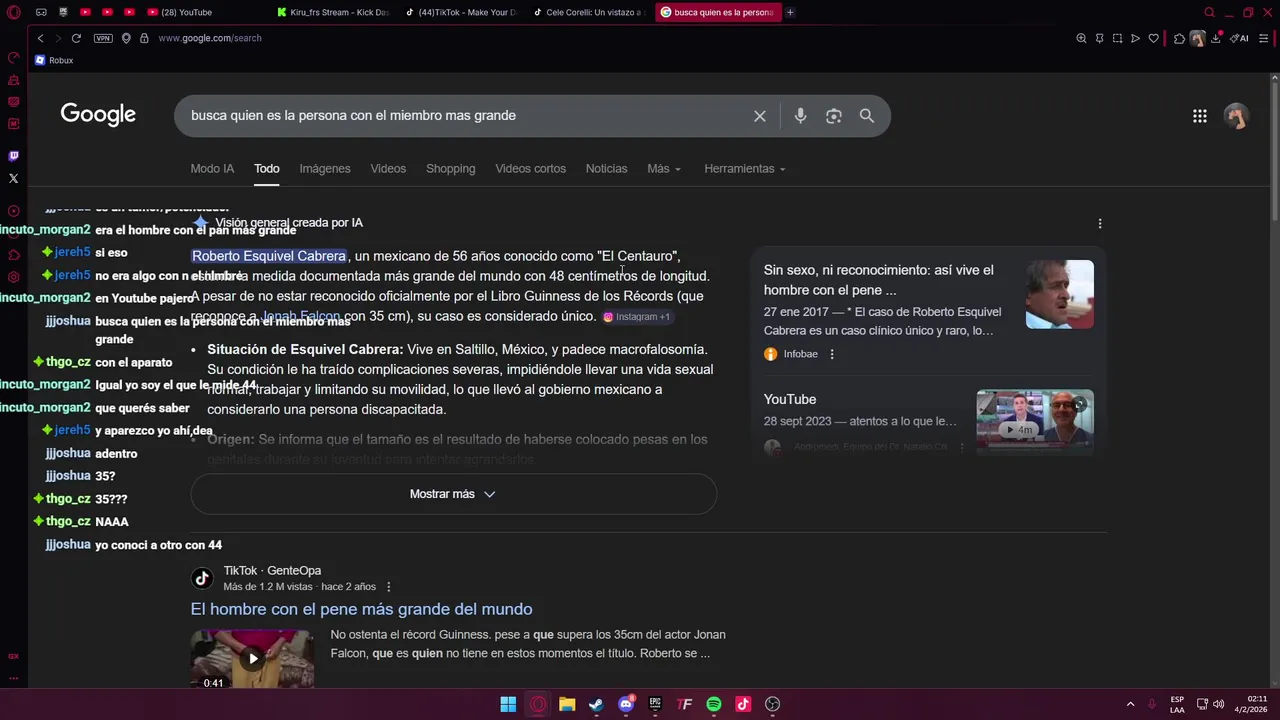Image resolution: width=1280 pixels, height=720 pixels.
Task: Select the Videos cortos search tab
Action: point(531,169)
